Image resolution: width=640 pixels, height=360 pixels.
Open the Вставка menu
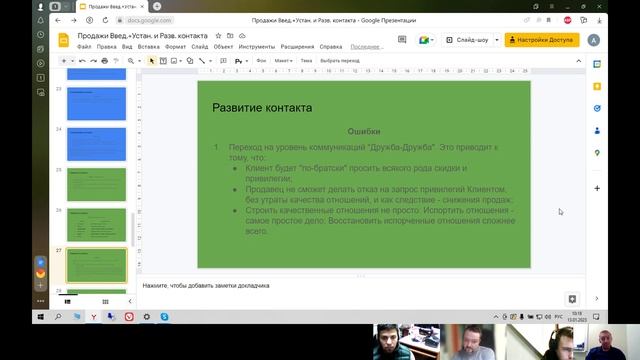point(149,47)
